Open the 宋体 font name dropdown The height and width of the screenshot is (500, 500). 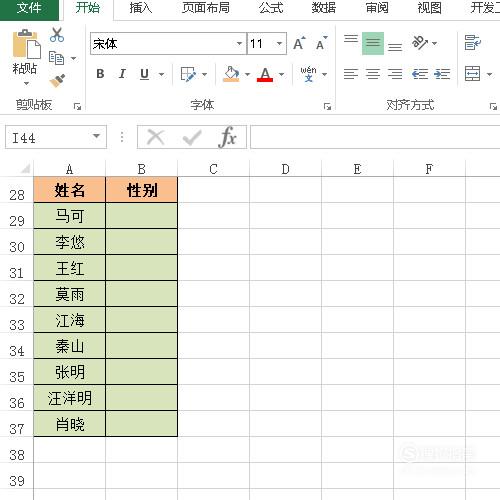tap(239, 43)
